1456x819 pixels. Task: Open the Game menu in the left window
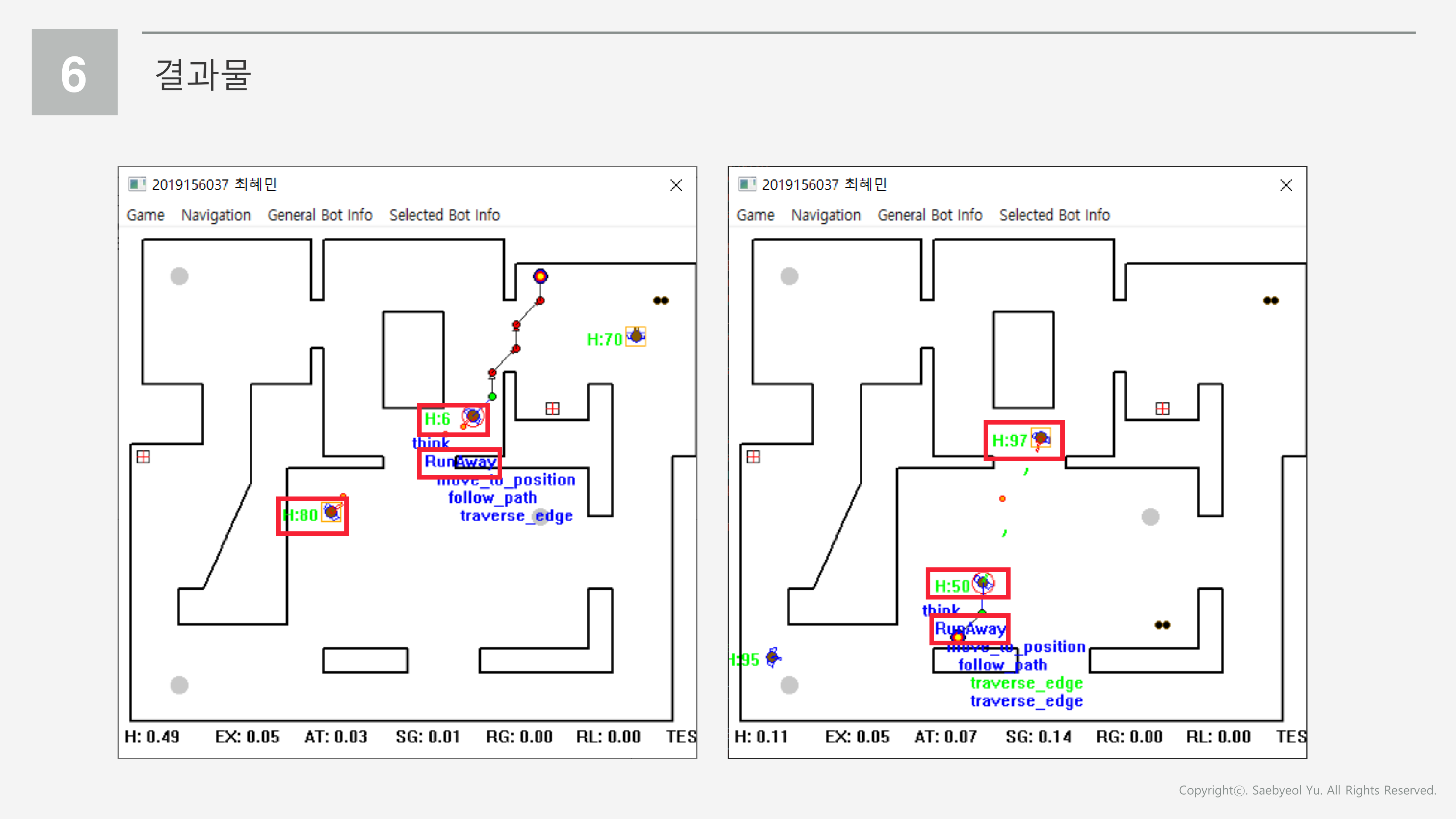(145, 215)
